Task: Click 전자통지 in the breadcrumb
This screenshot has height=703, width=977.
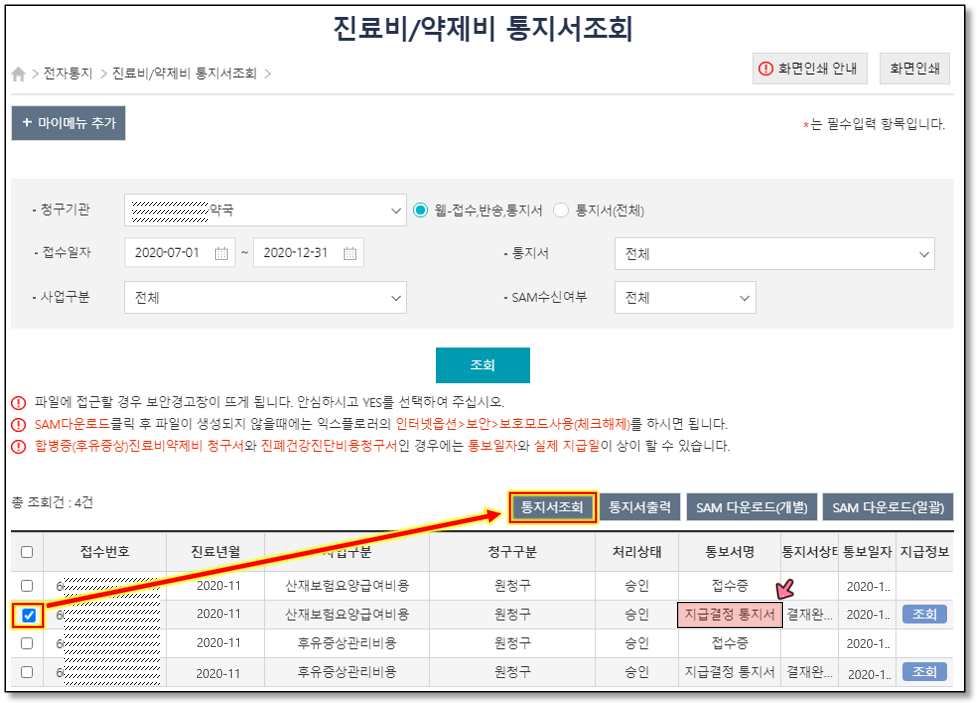Action: click(x=68, y=74)
